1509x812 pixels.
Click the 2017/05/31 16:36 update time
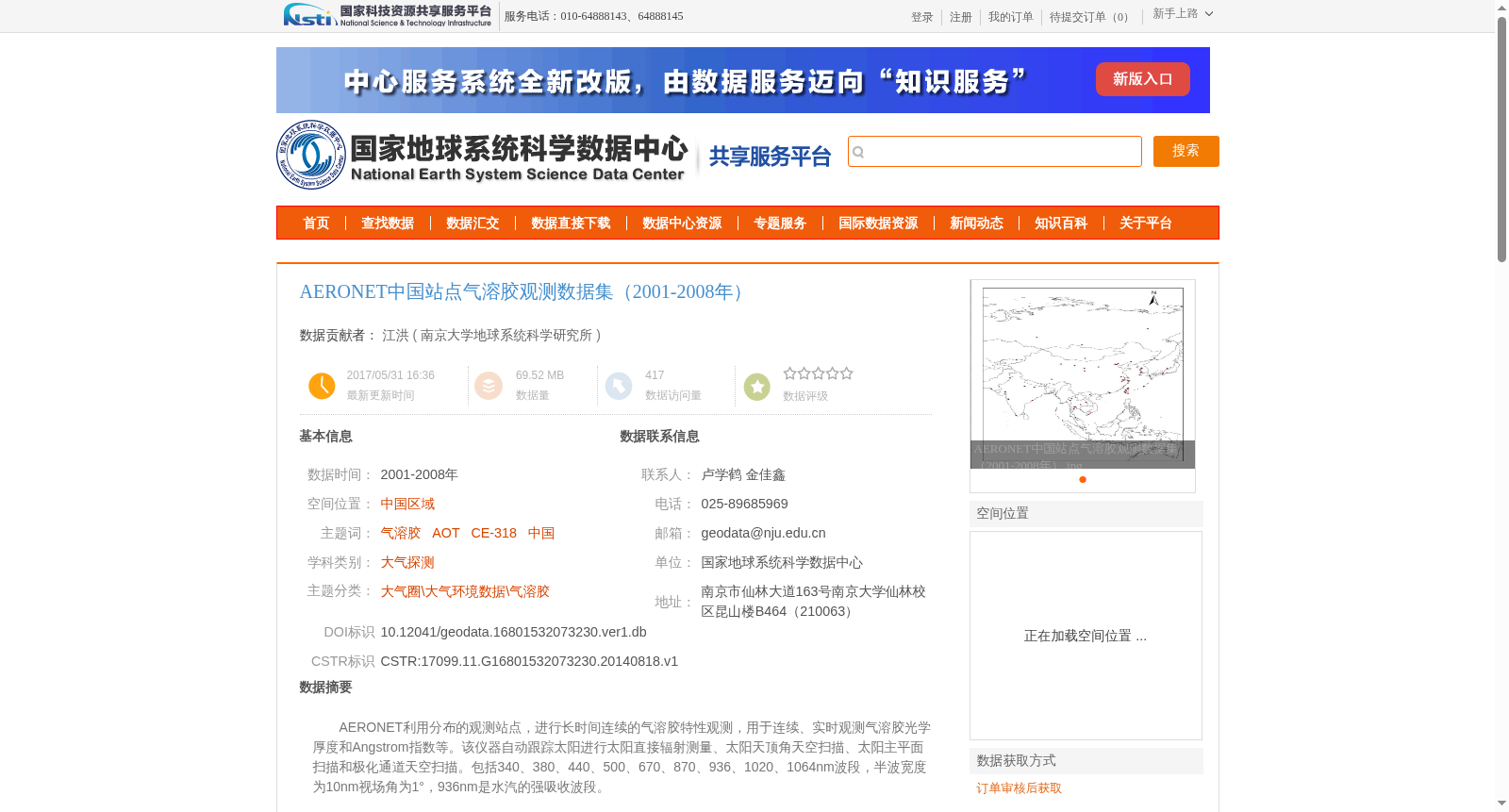pyautogui.click(x=390, y=375)
